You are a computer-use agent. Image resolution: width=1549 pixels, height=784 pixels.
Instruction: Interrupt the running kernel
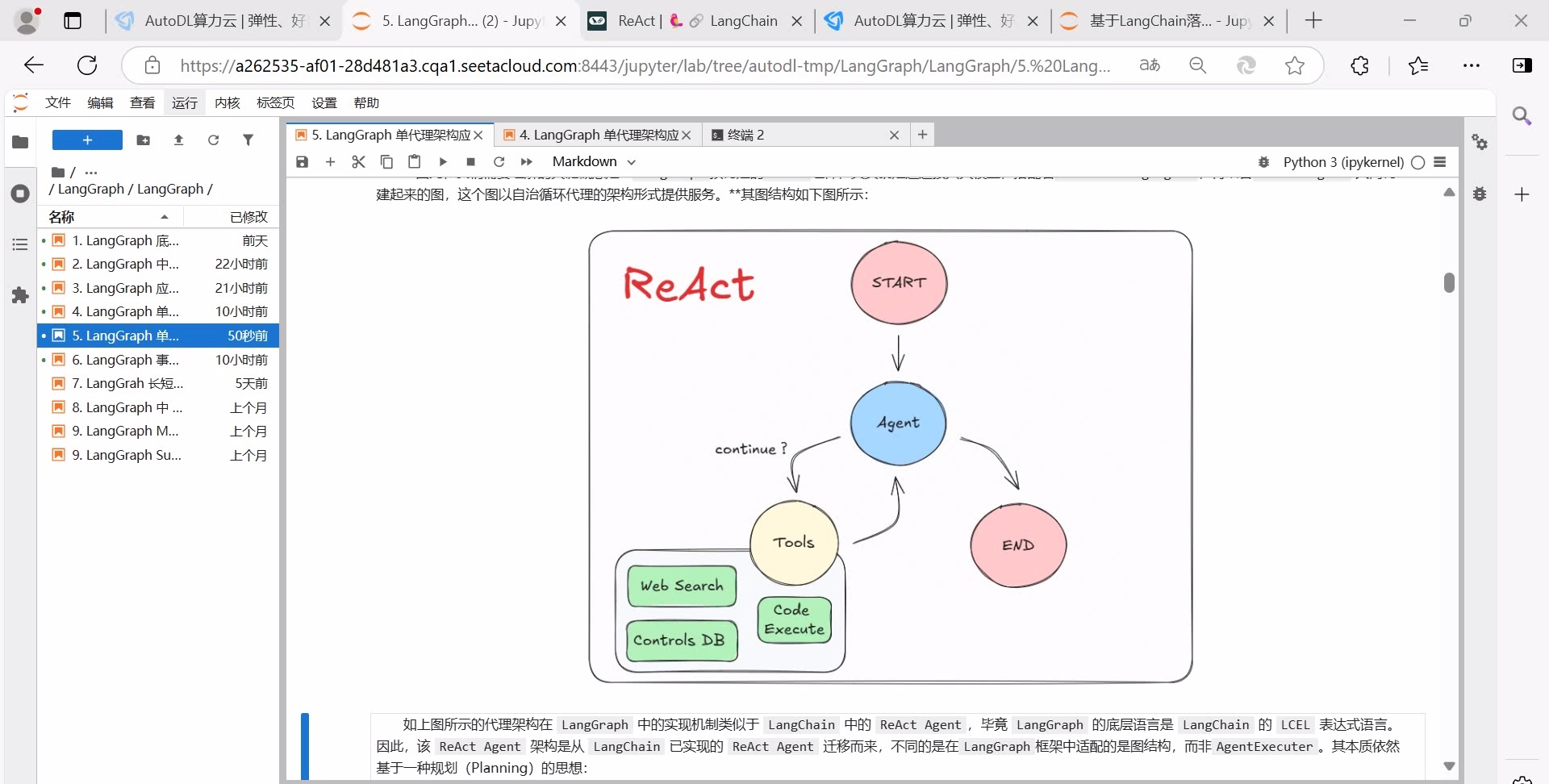pos(470,161)
